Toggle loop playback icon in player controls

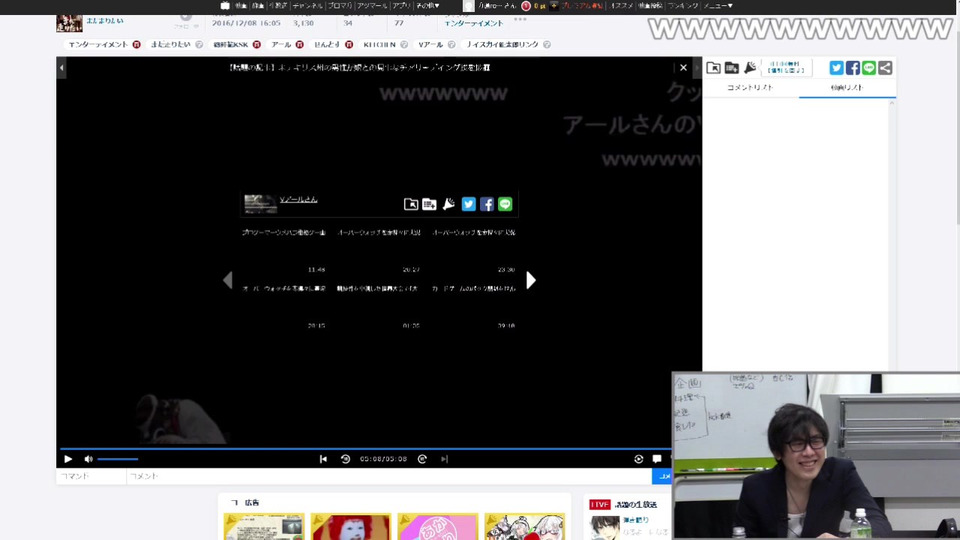(x=639, y=459)
